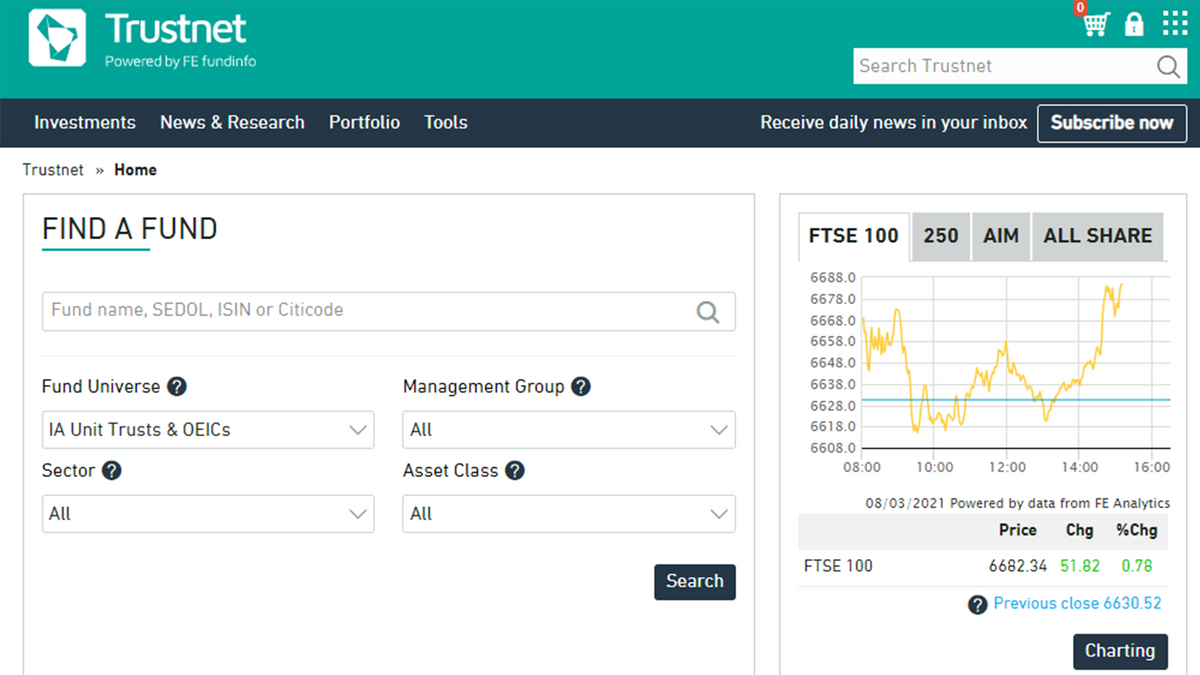Viewport: 1200px width, 675px height.
Task: Click the Trustnet wordmark in header
Action: point(176,29)
